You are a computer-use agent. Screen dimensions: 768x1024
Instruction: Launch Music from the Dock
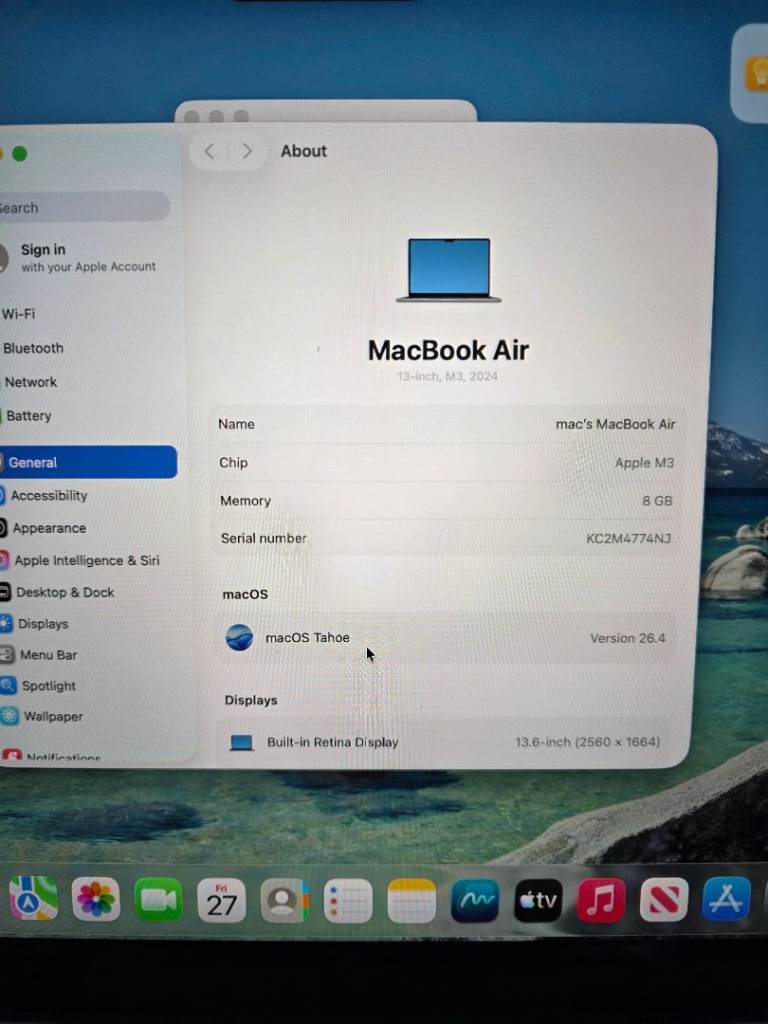click(x=601, y=900)
